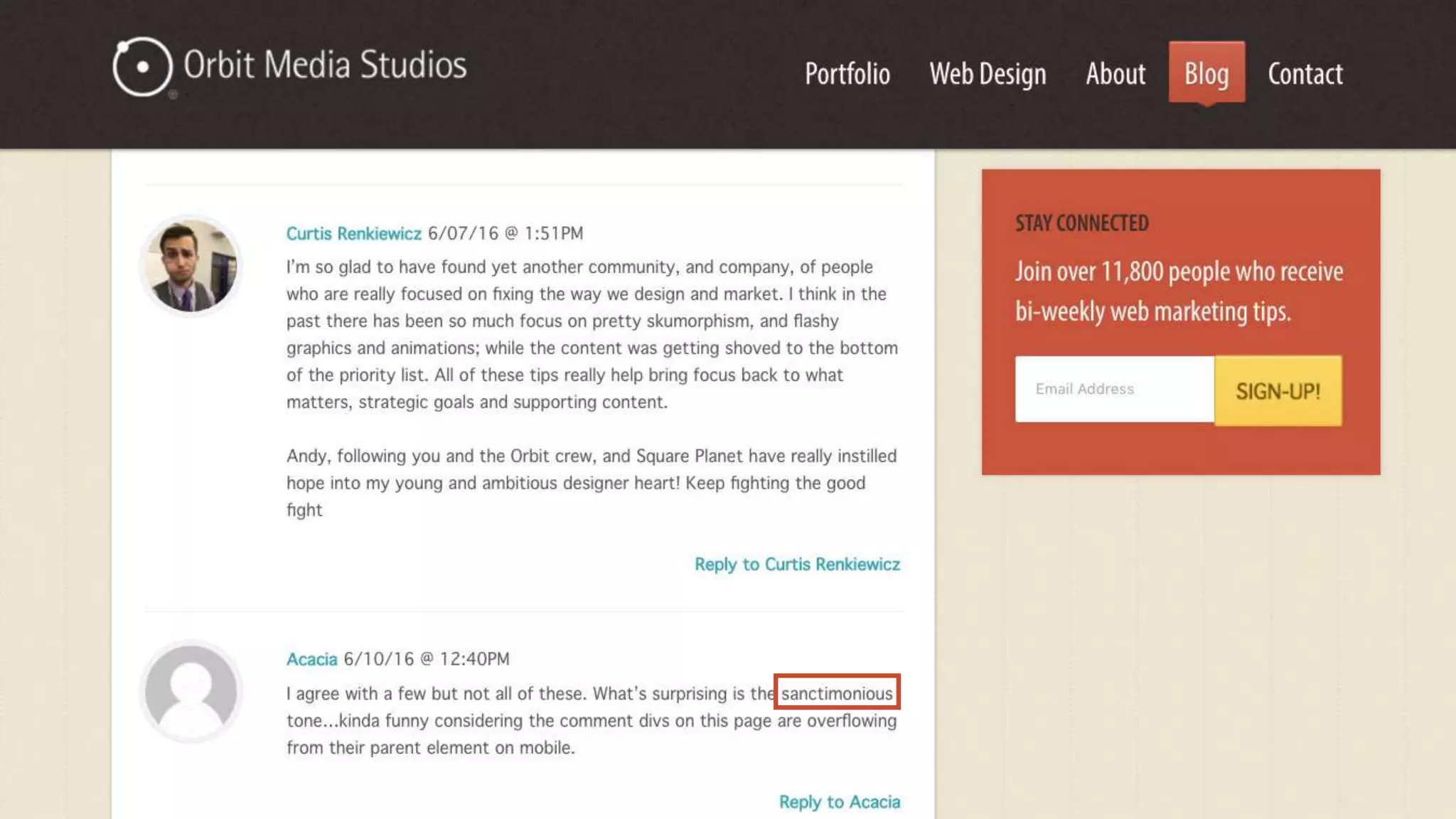This screenshot has height=819, width=1456.
Task: Reply to Acacia's comment
Action: pyautogui.click(x=840, y=802)
